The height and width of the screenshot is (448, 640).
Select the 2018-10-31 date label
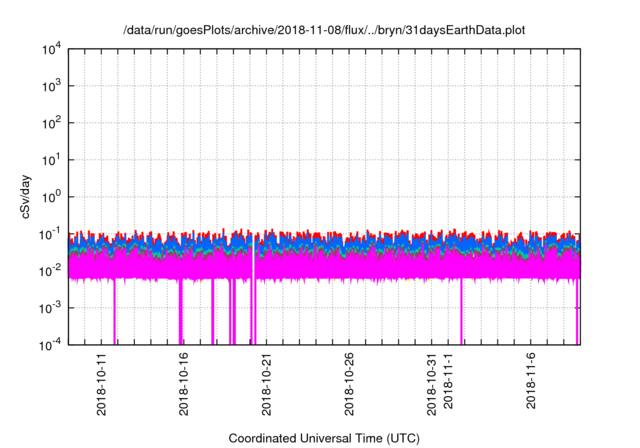coord(431,384)
